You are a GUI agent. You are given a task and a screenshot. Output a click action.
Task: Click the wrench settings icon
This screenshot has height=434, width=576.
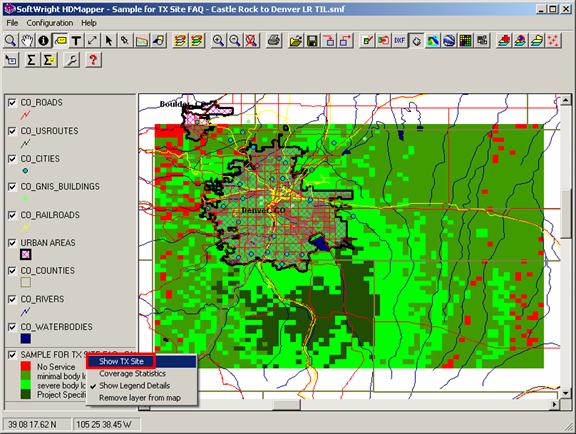(71, 60)
